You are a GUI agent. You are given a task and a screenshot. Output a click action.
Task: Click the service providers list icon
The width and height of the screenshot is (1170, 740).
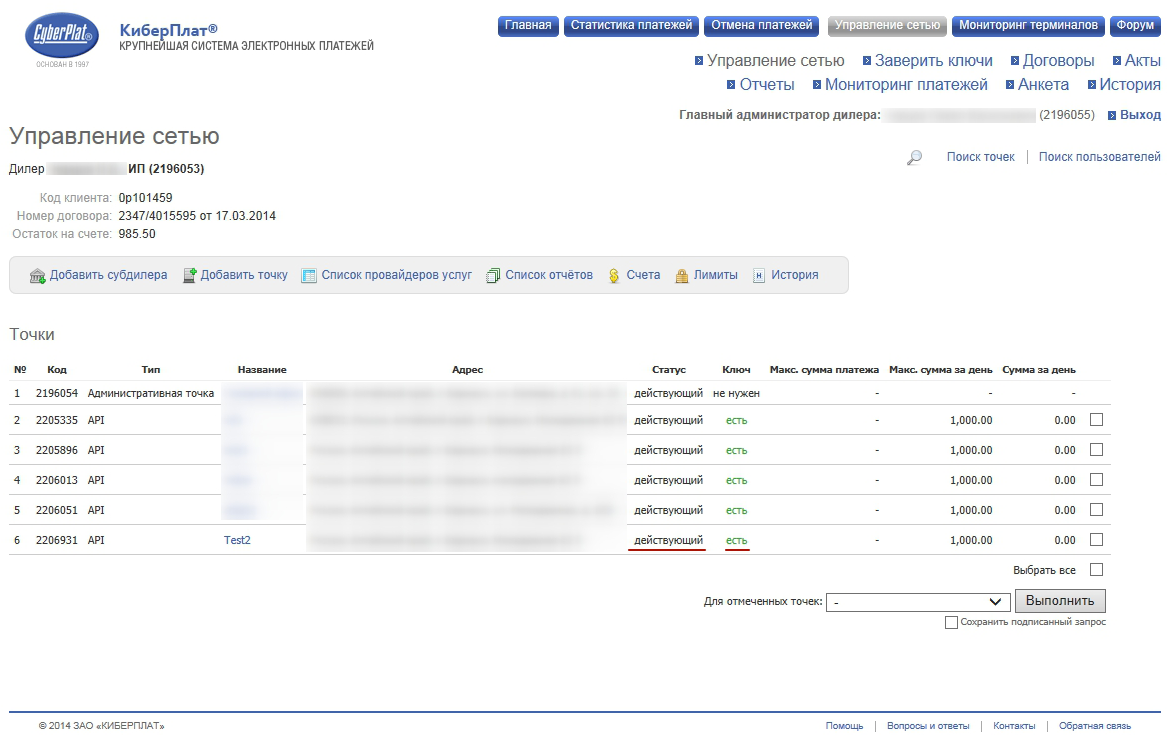coord(309,276)
